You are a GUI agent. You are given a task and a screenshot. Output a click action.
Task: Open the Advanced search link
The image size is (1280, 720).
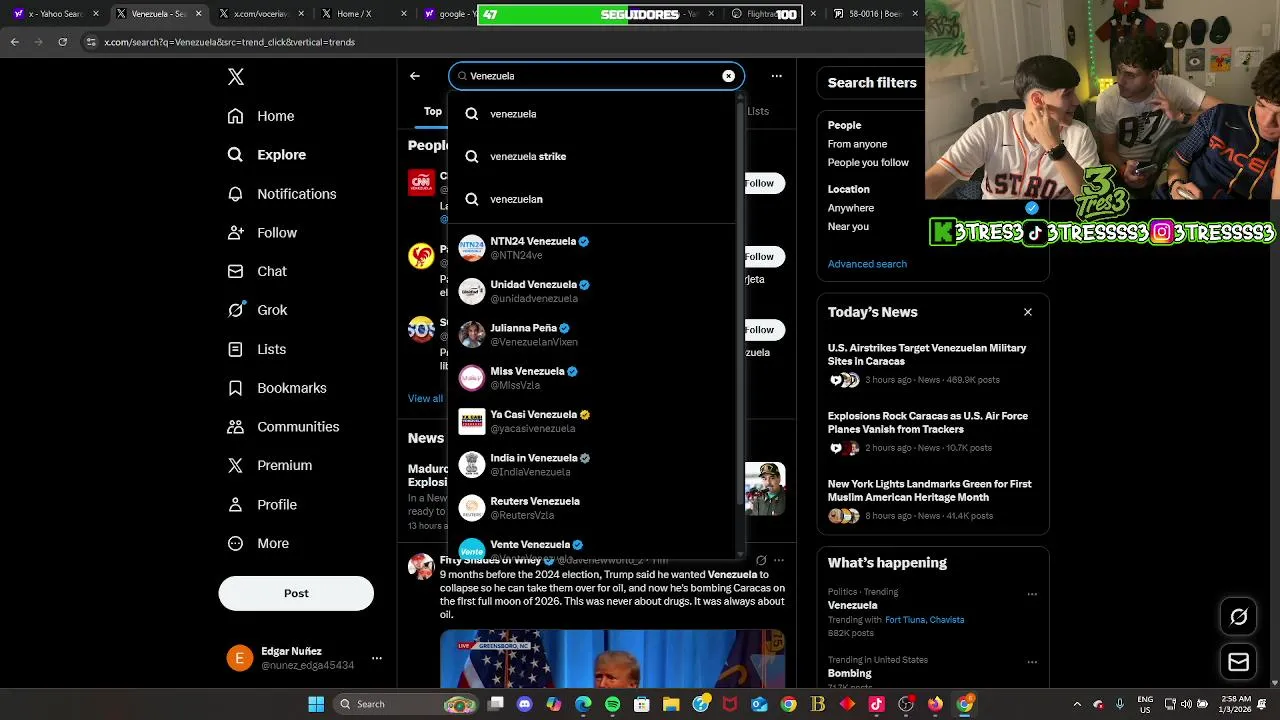coord(867,264)
